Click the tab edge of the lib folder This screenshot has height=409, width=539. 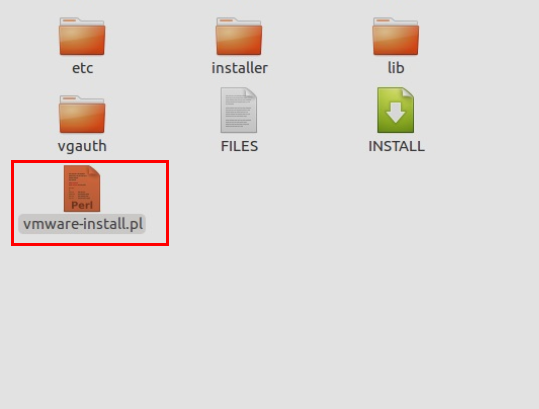click(383, 21)
